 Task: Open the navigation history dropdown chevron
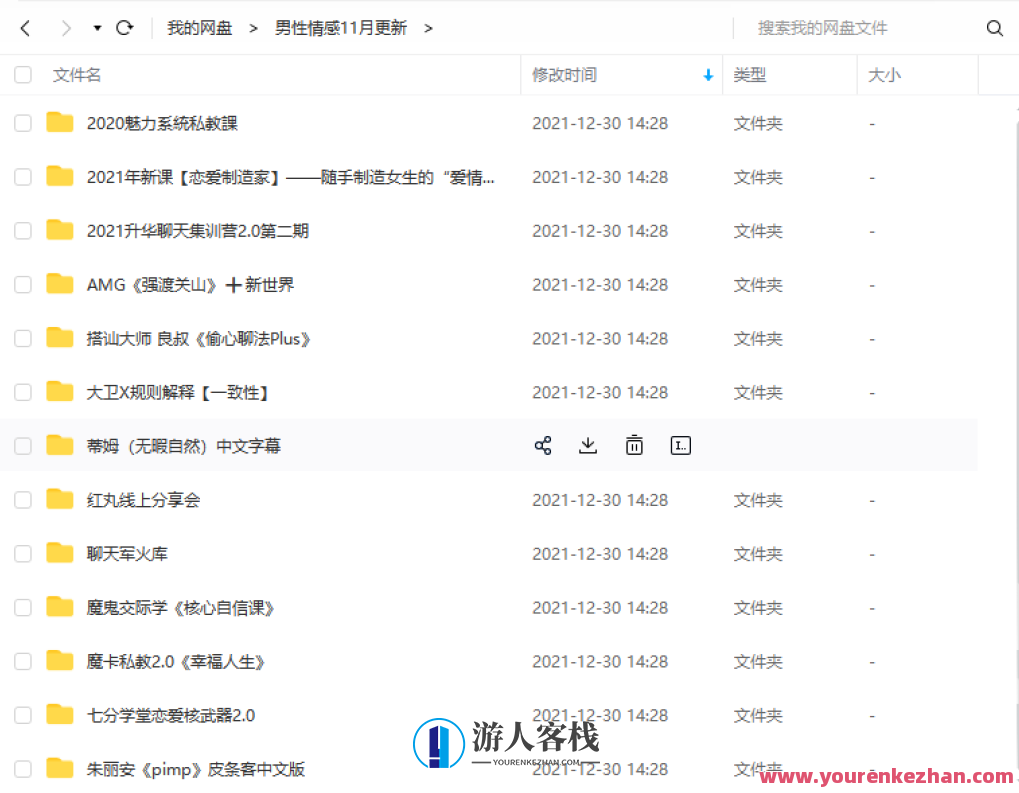[x=95, y=28]
